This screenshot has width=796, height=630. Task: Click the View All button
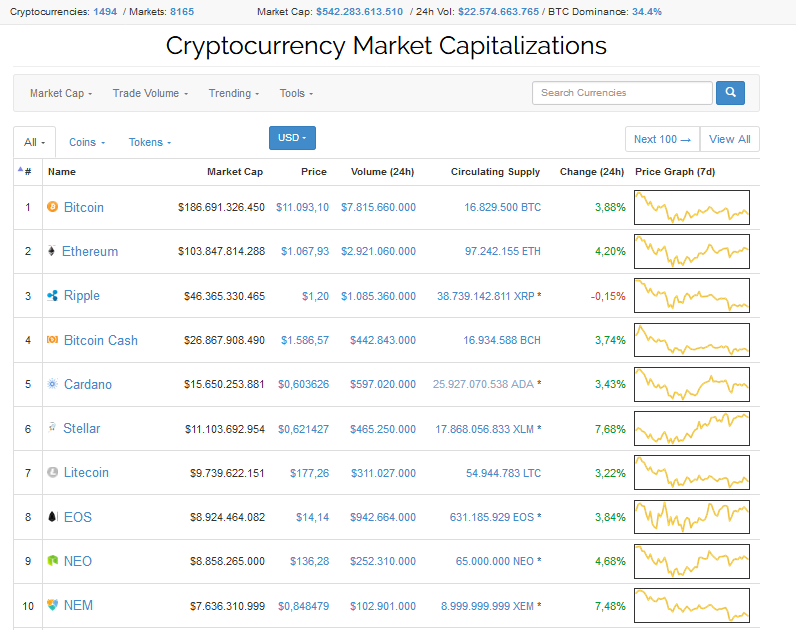pyautogui.click(x=729, y=139)
